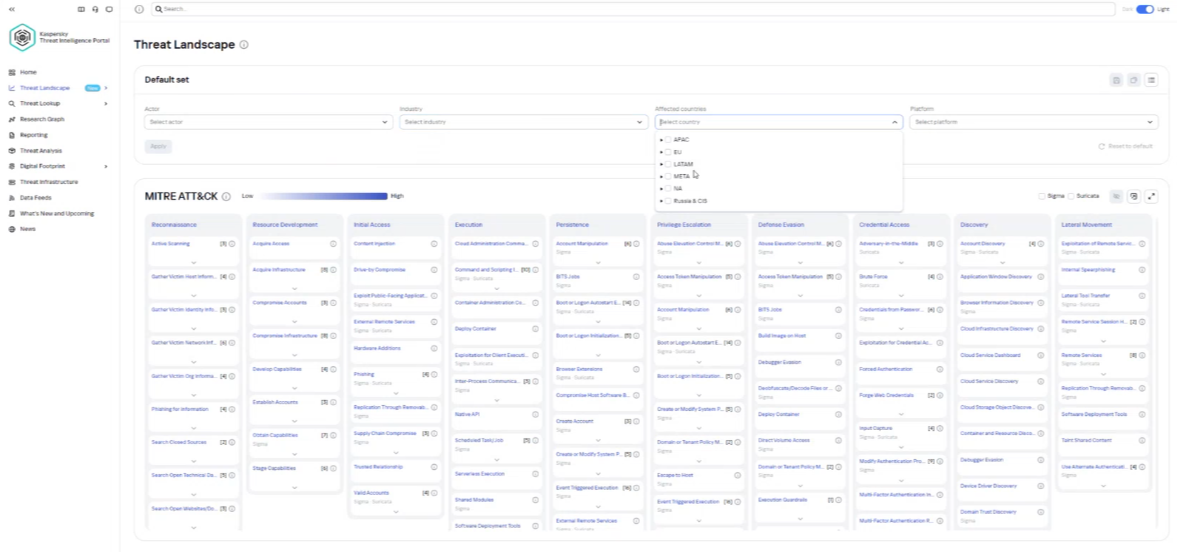Check the NA region checkbox

click(x=668, y=189)
